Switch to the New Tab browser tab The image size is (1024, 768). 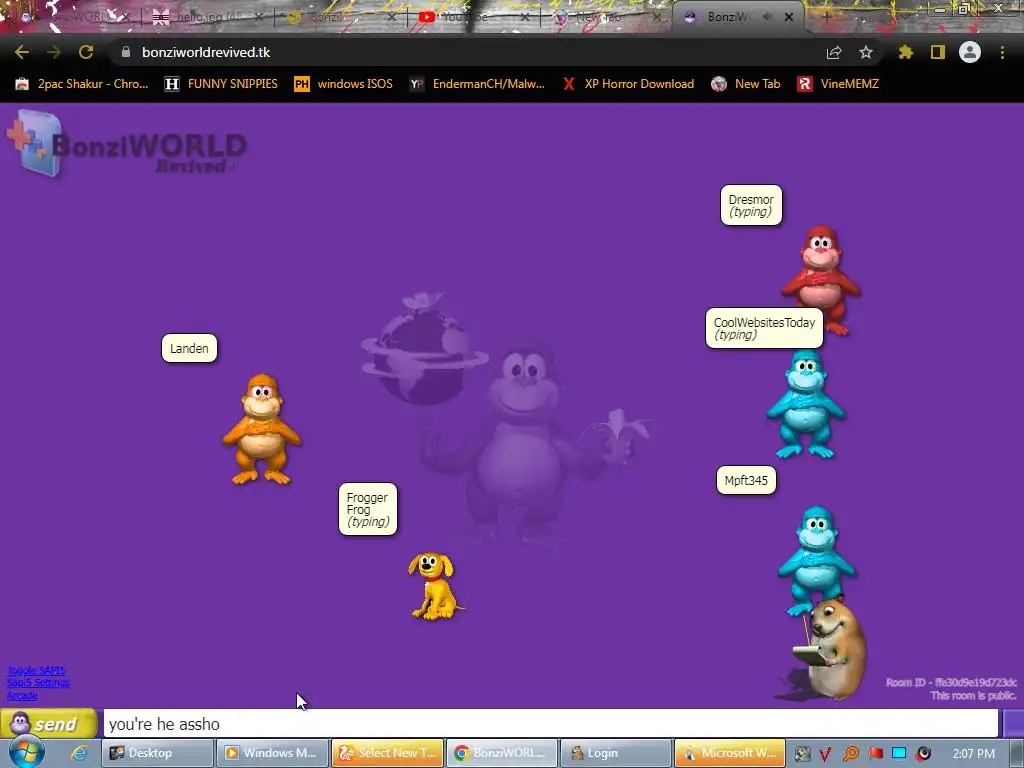coord(607,17)
